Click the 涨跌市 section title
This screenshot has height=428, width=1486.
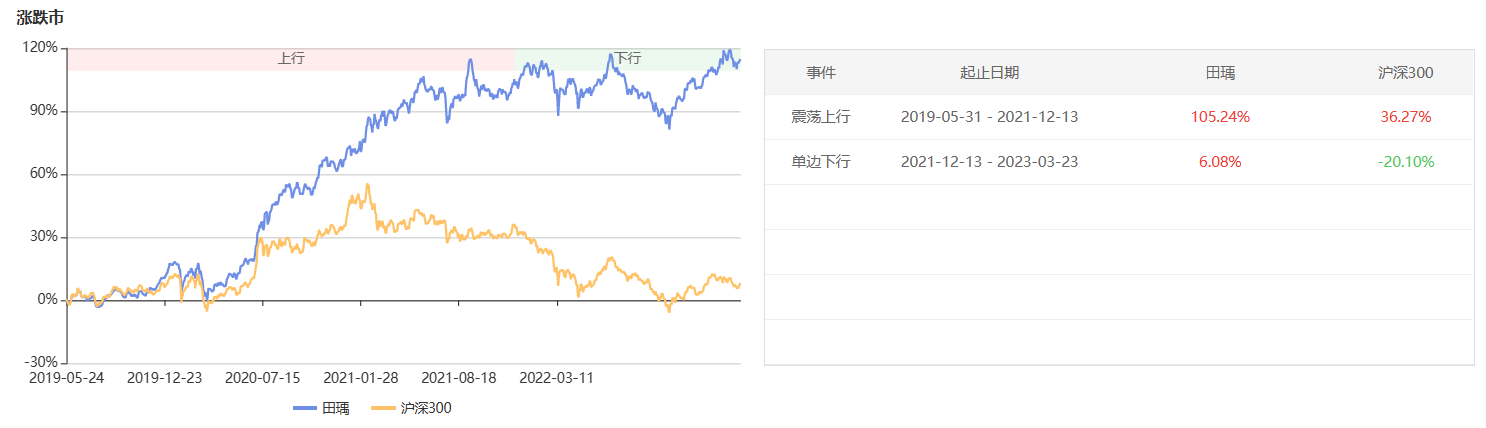[40, 17]
